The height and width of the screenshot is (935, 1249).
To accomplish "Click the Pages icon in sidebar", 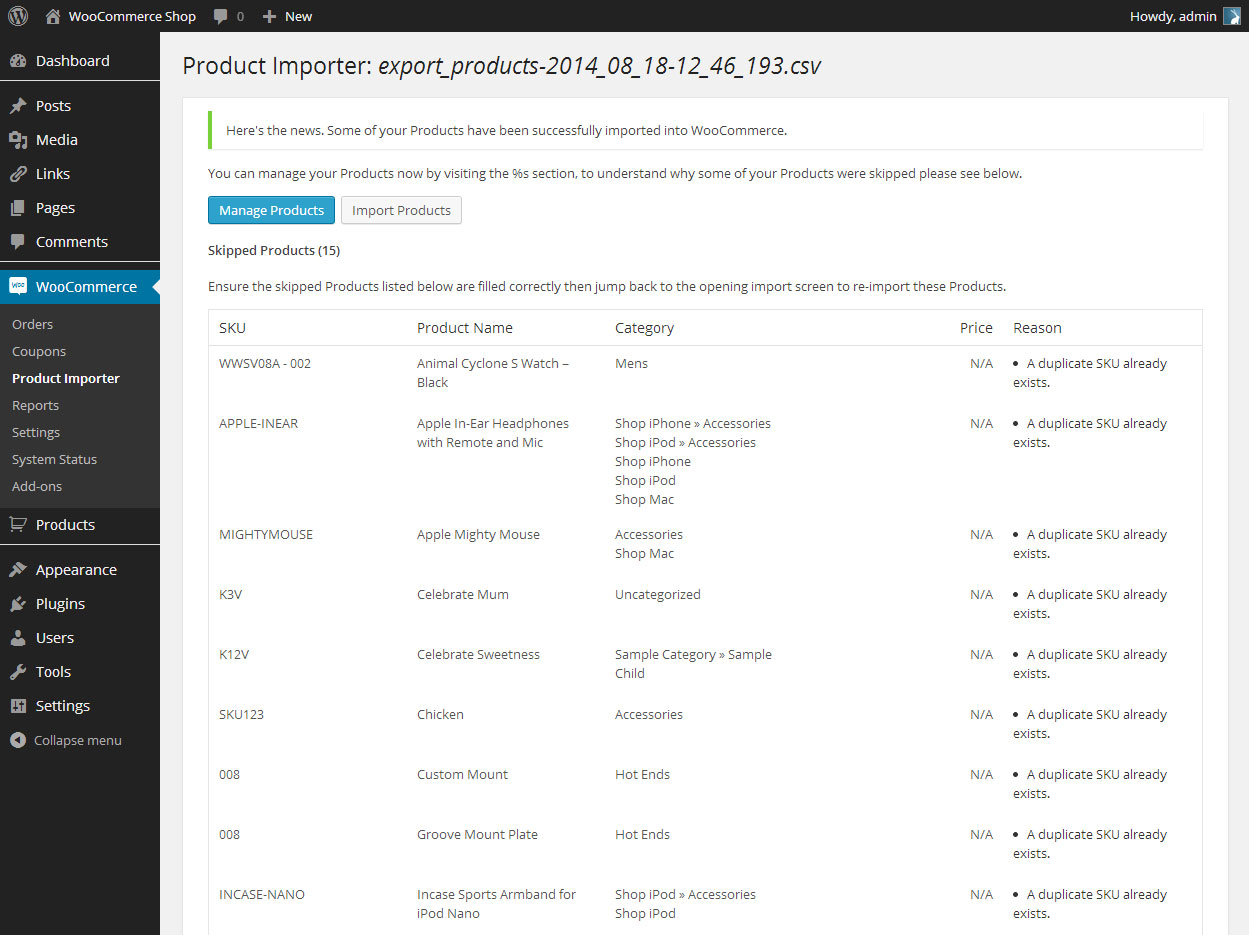I will 18,208.
